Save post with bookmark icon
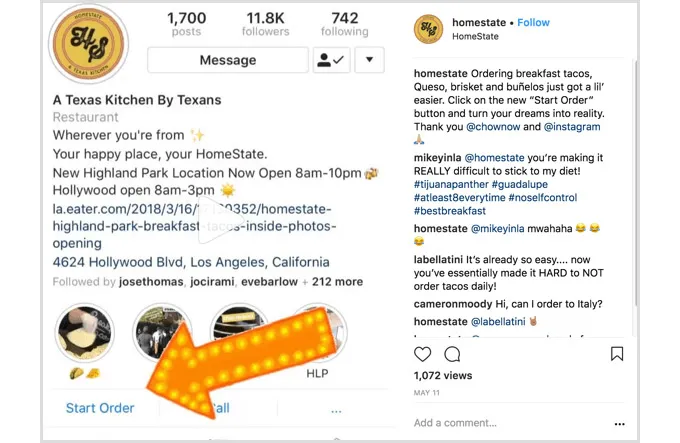The image size is (680, 443). pos(617,354)
